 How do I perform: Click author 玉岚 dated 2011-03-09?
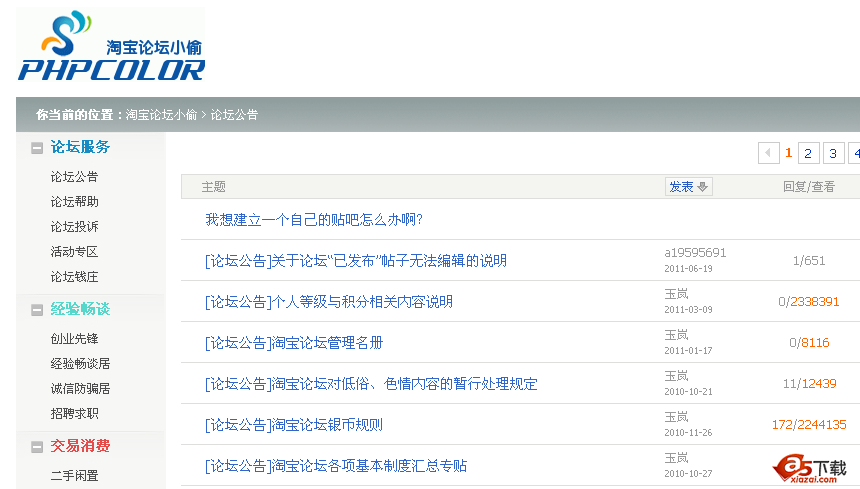pyautogui.click(x=676, y=294)
